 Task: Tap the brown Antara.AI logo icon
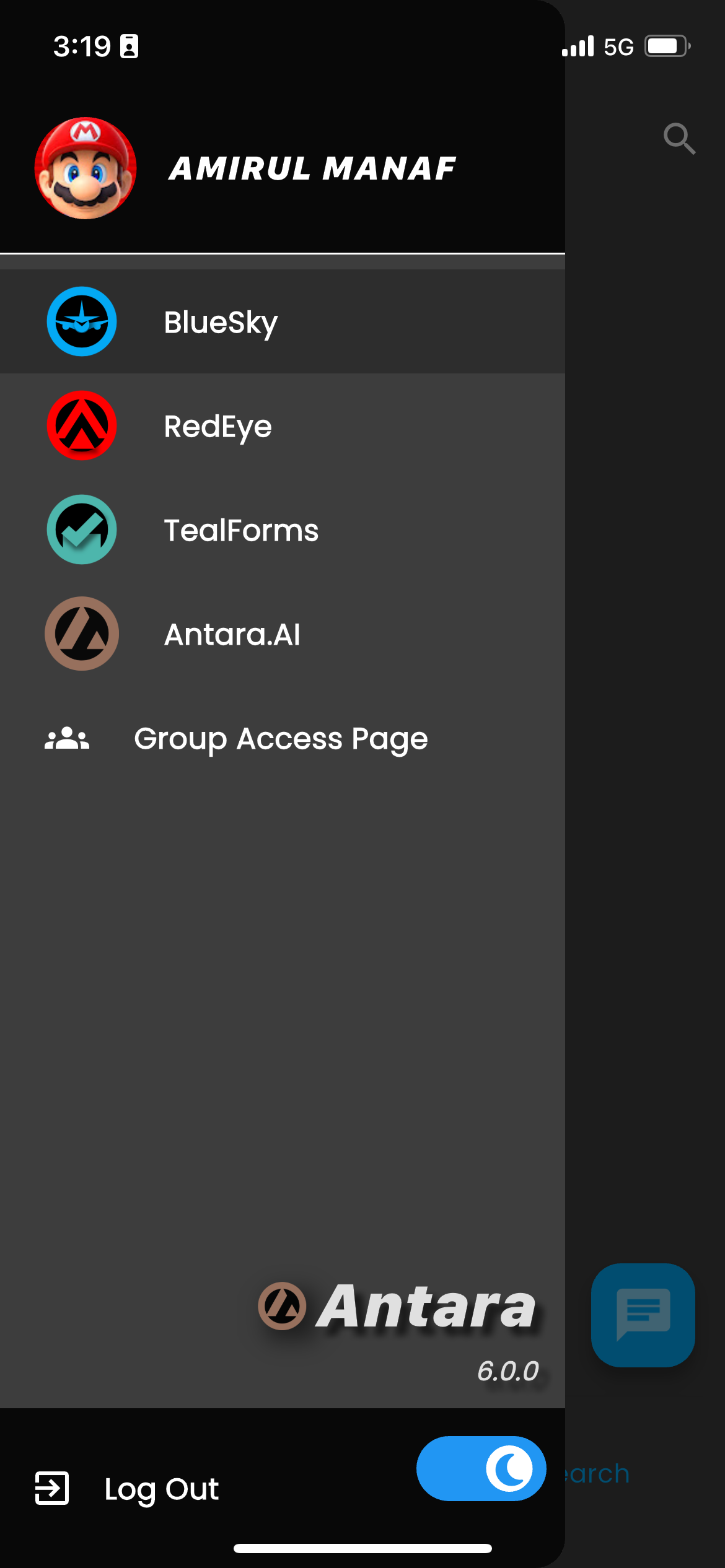click(82, 634)
